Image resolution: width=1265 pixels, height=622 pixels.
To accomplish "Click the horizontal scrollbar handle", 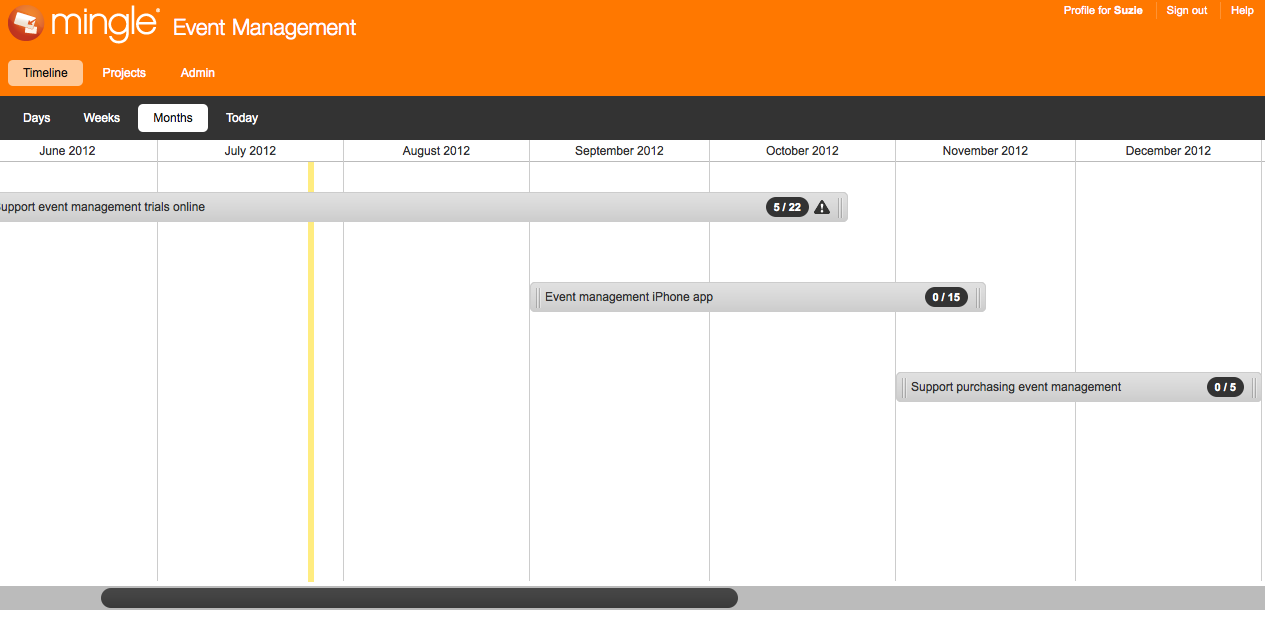I will coord(418,597).
